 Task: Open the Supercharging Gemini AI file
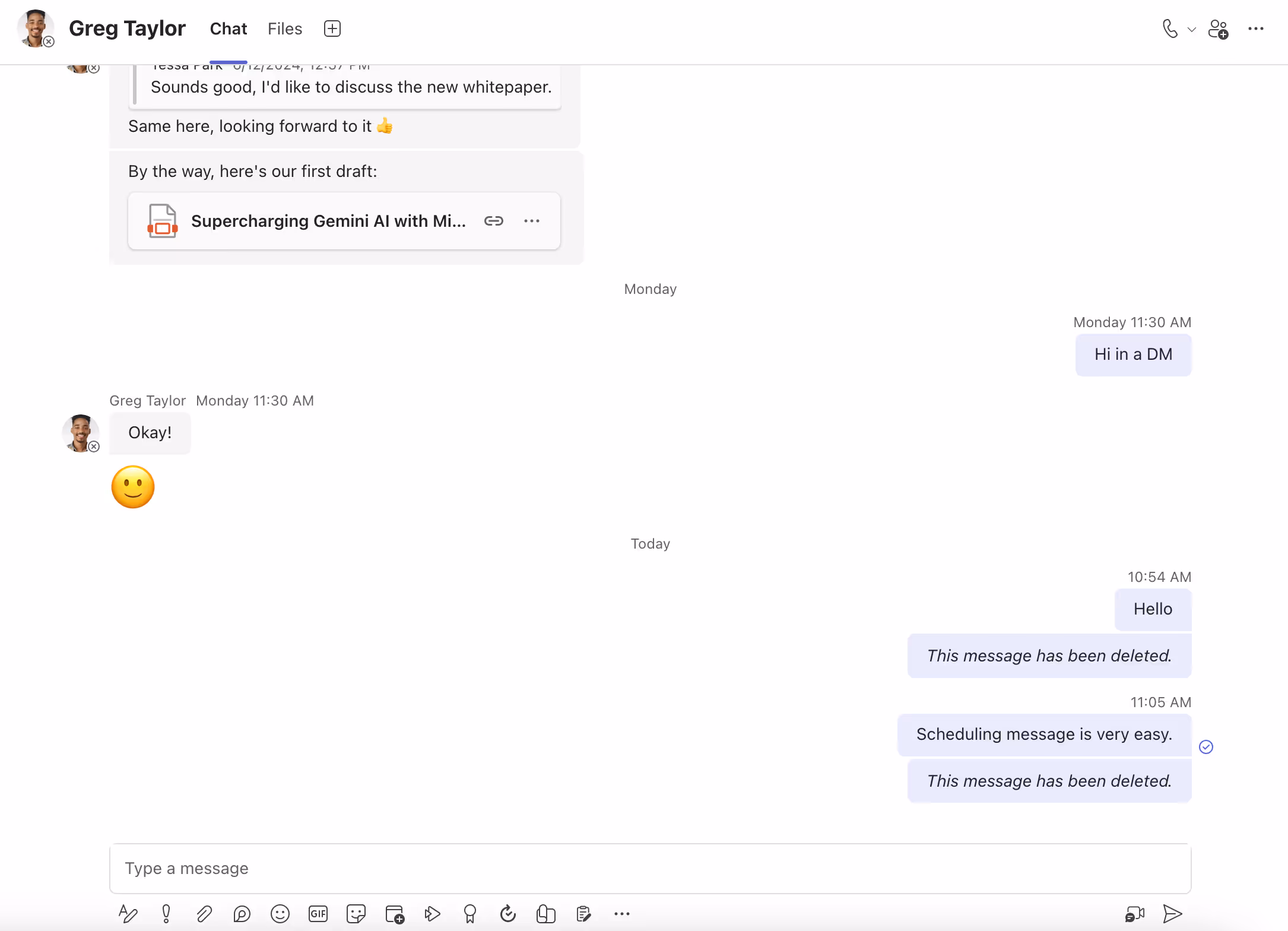tap(328, 221)
